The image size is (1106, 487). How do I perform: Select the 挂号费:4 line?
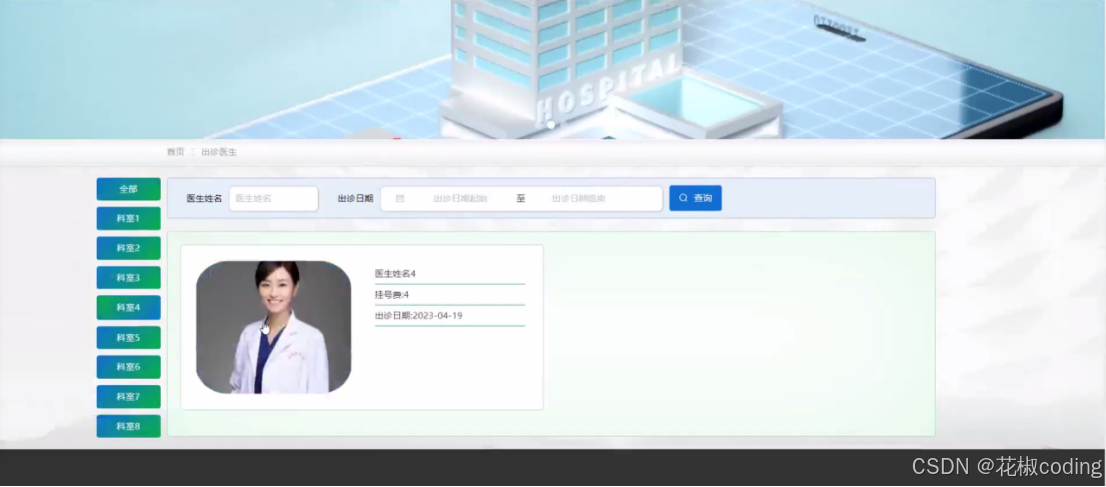pyautogui.click(x=391, y=294)
